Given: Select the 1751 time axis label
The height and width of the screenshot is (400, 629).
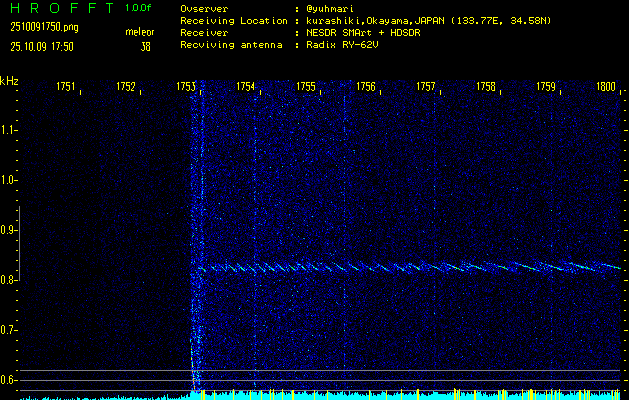Looking at the screenshot, I should click(x=65, y=87).
